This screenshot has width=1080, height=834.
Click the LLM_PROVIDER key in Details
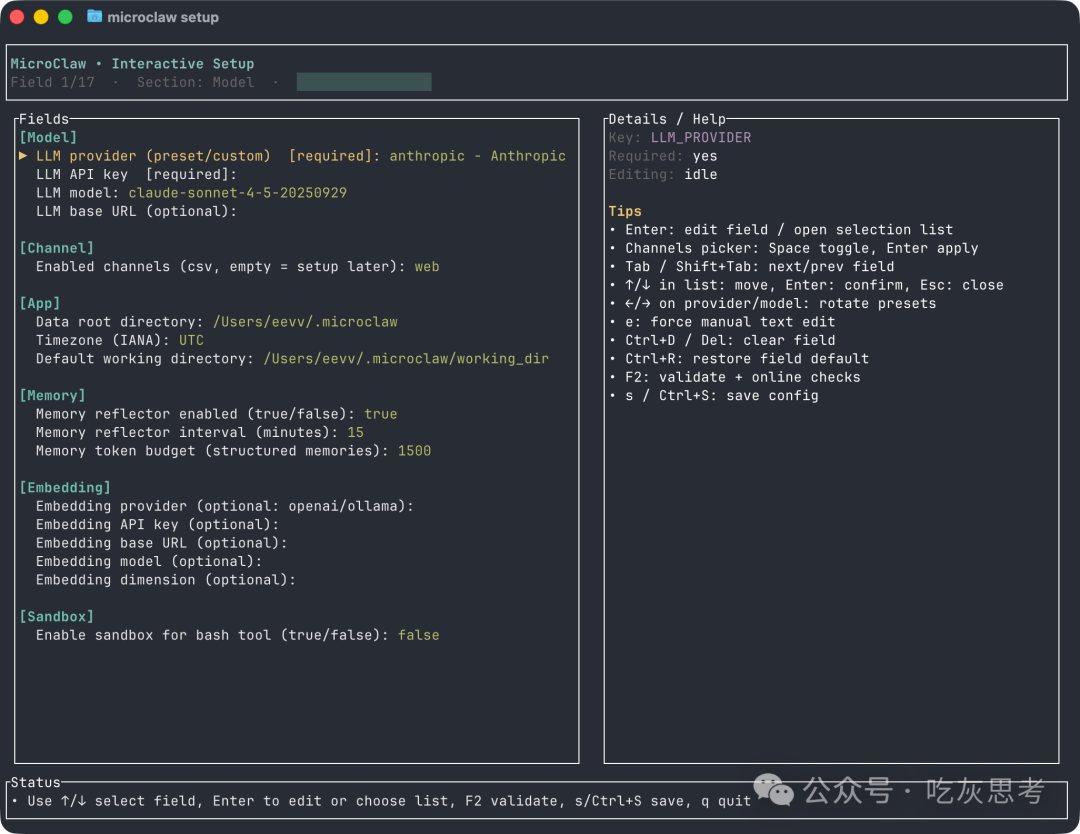point(700,138)
